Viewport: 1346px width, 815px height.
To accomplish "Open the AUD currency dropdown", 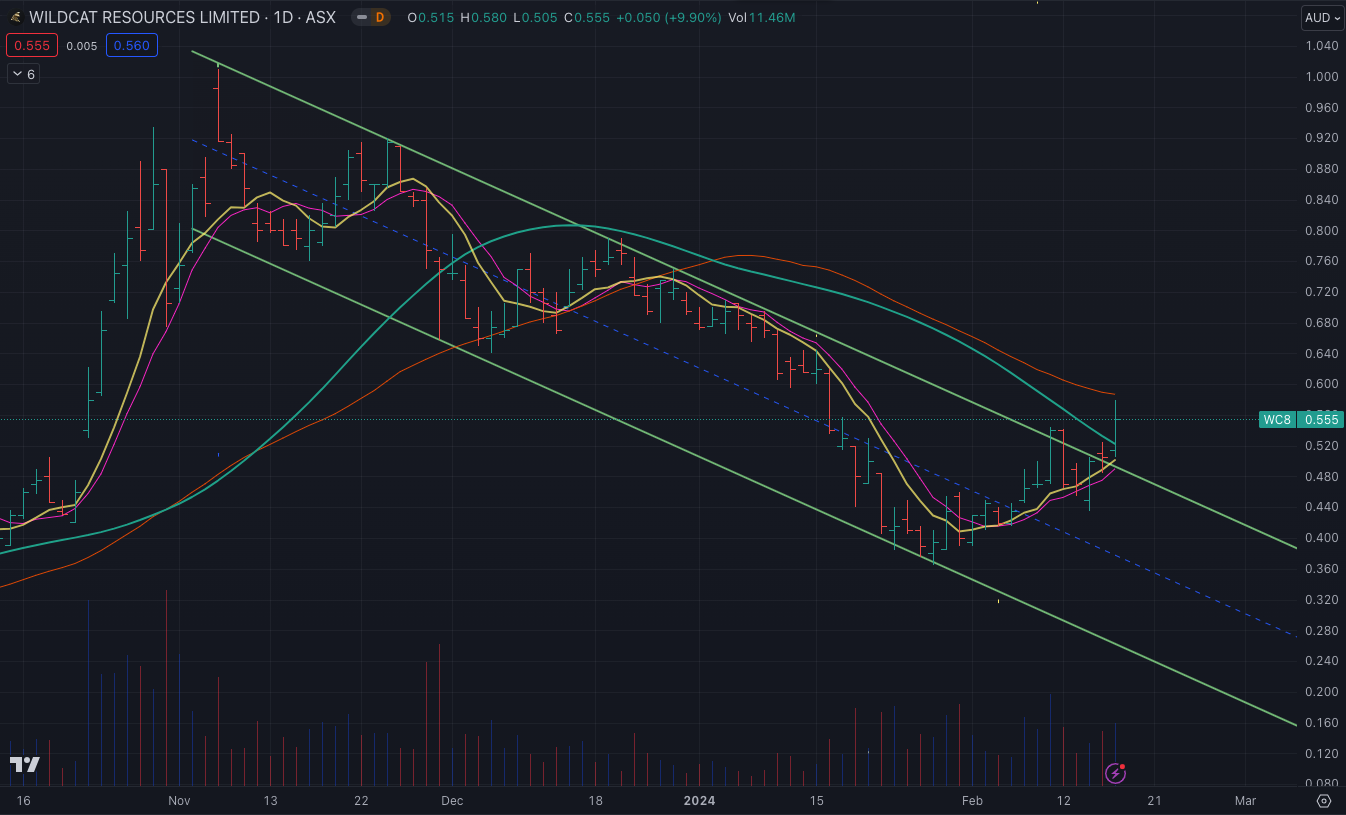I will [1322, 18].
